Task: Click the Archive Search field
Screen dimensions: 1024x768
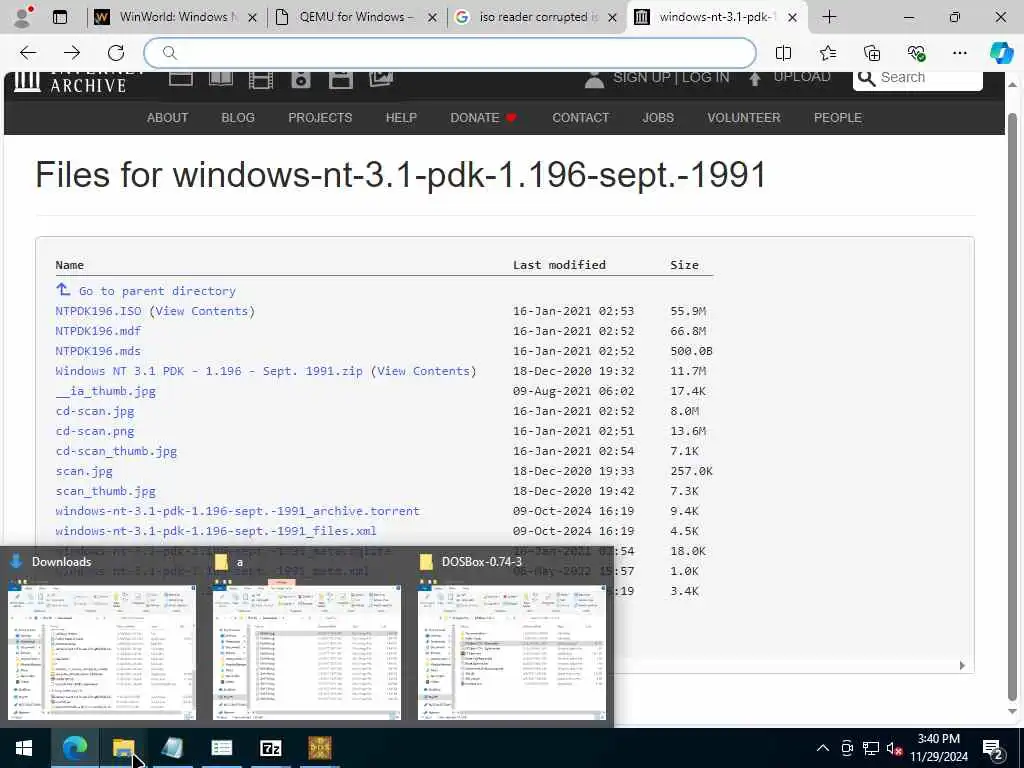Action: click(918, 78)
